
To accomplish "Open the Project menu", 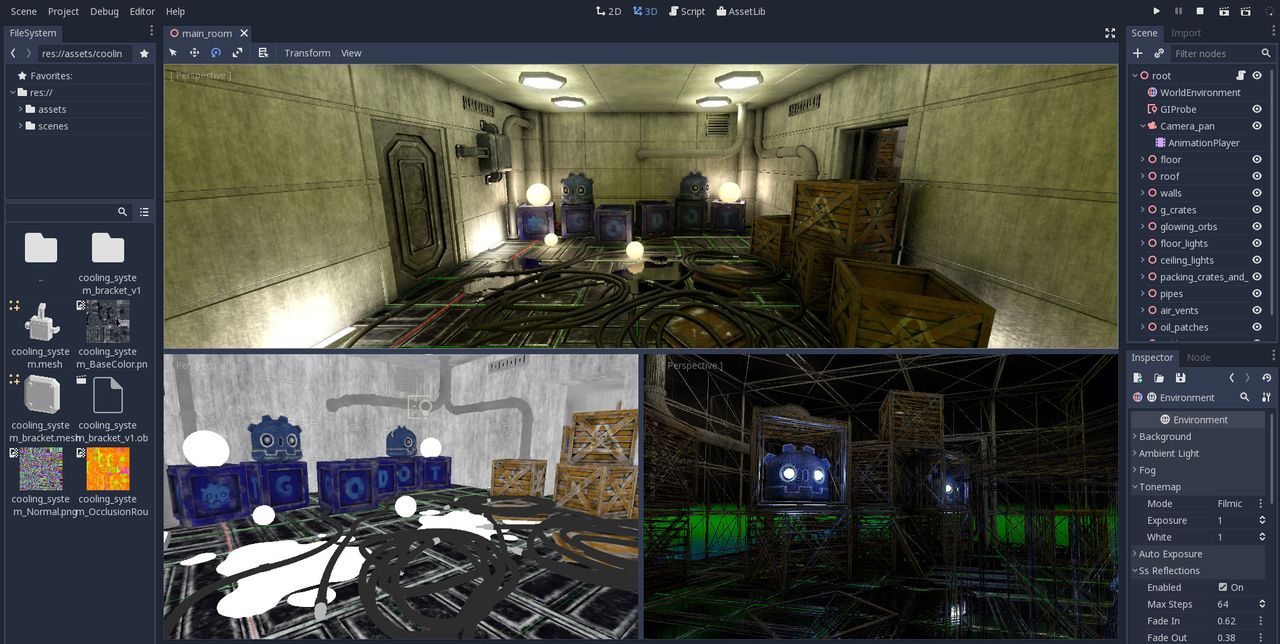I will click(63, 11).
